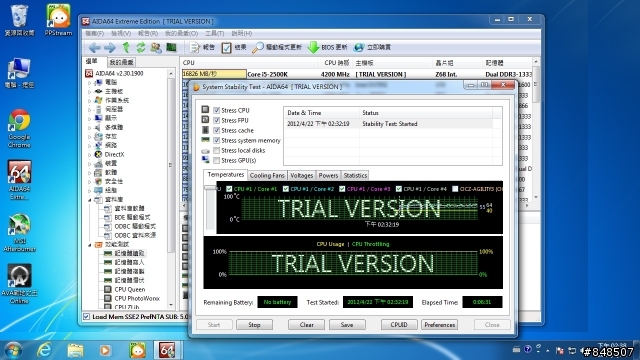Click the magnifier driver update icon

pos(258,48)
